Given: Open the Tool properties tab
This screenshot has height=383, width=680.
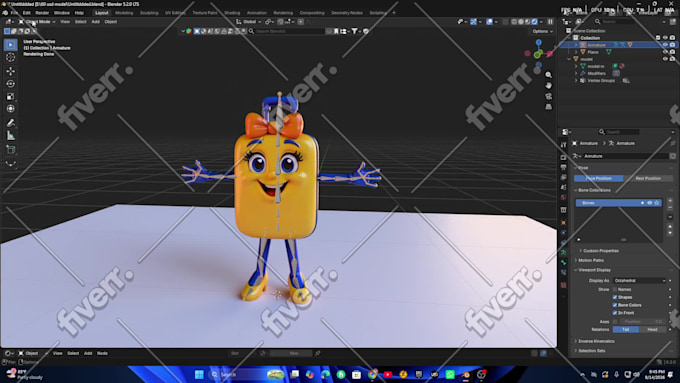Looking at the screenshot, I should (563, 145).
